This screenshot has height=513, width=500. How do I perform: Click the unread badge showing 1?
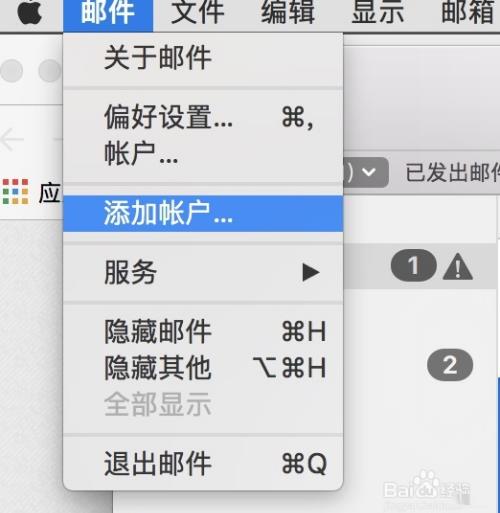pos(413,265)
